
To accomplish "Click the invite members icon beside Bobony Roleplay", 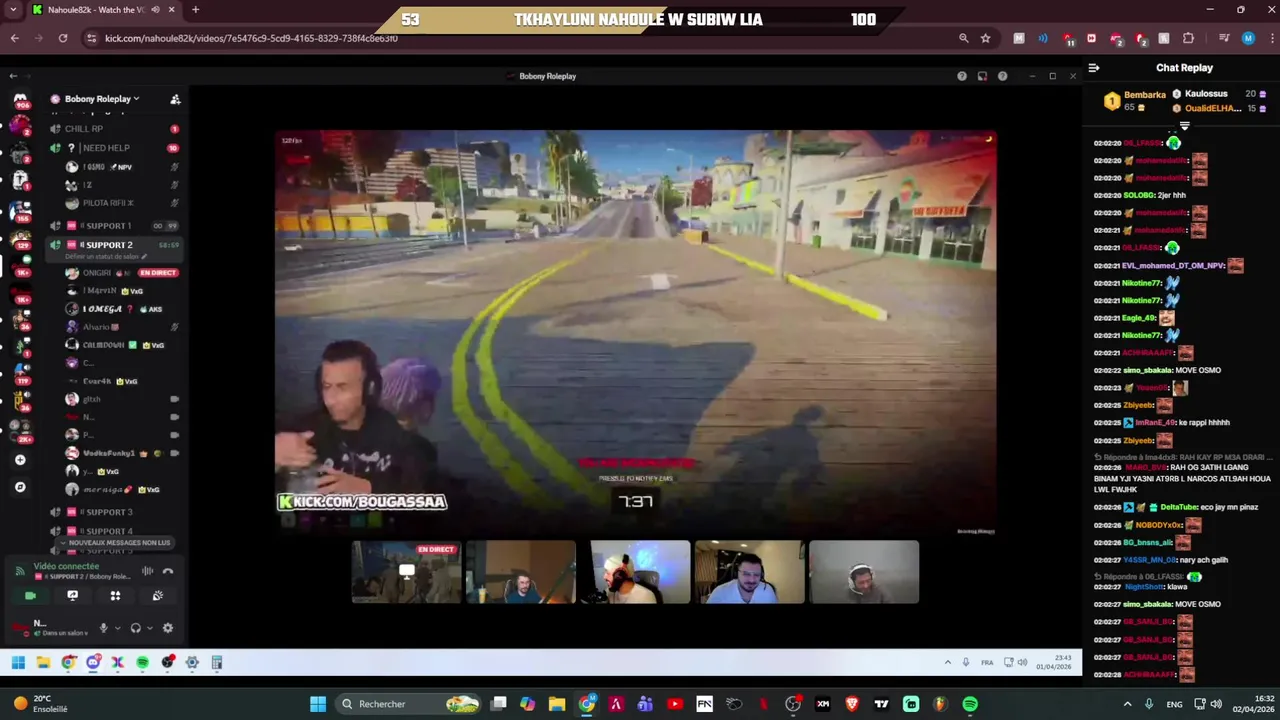I will coord(175,99).
